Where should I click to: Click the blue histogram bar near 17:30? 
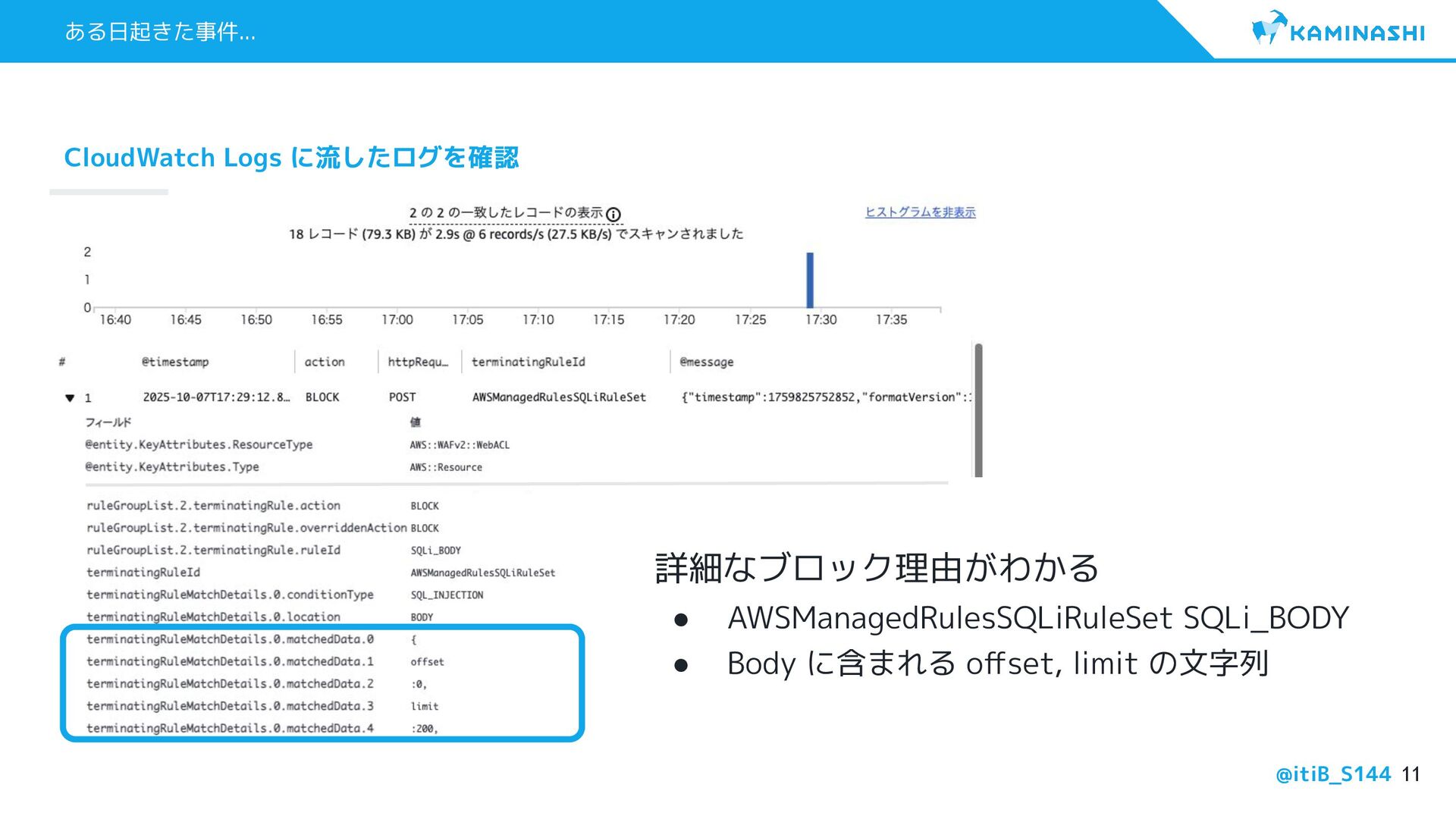coord(810,280)
